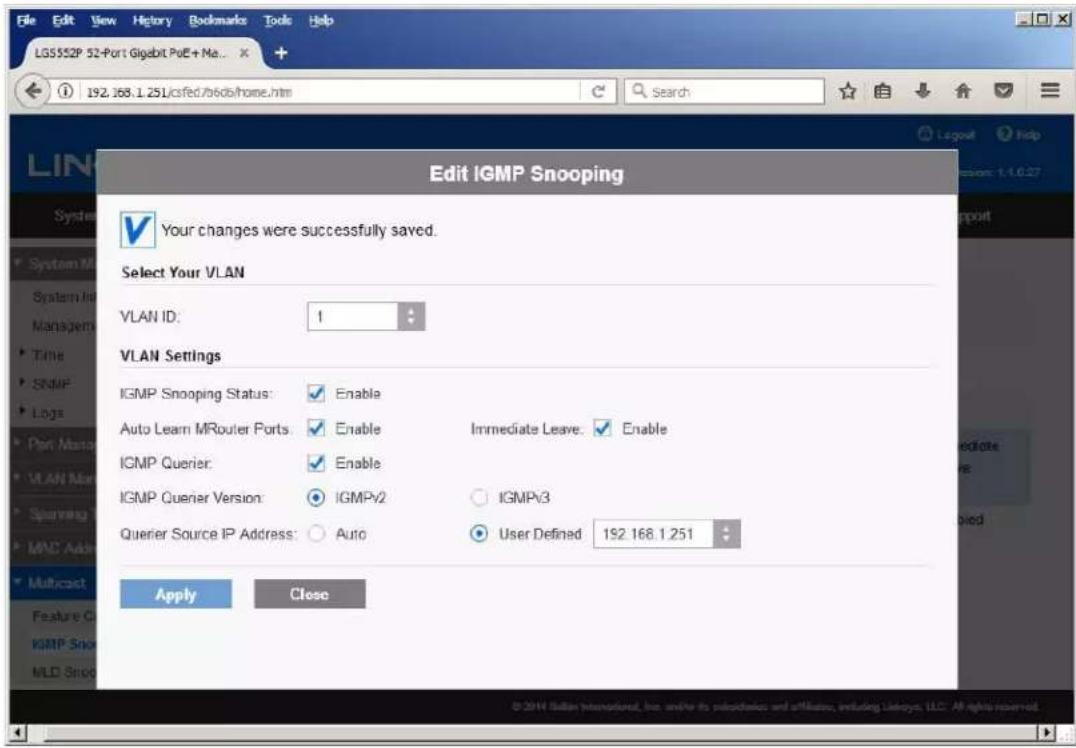Screen dimensions: 1076x748
Task: Open the File menu
Action: (x=24, y=21)
